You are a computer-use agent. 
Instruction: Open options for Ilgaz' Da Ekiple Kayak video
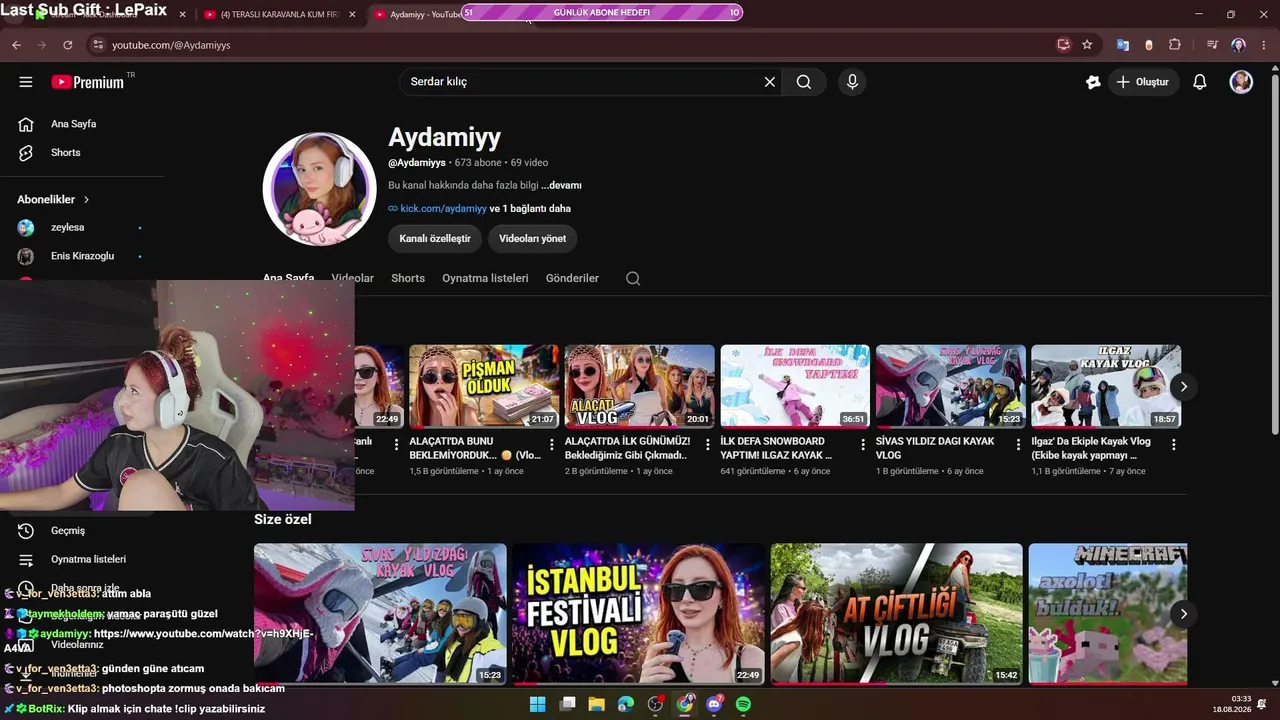click(1174, 445)
